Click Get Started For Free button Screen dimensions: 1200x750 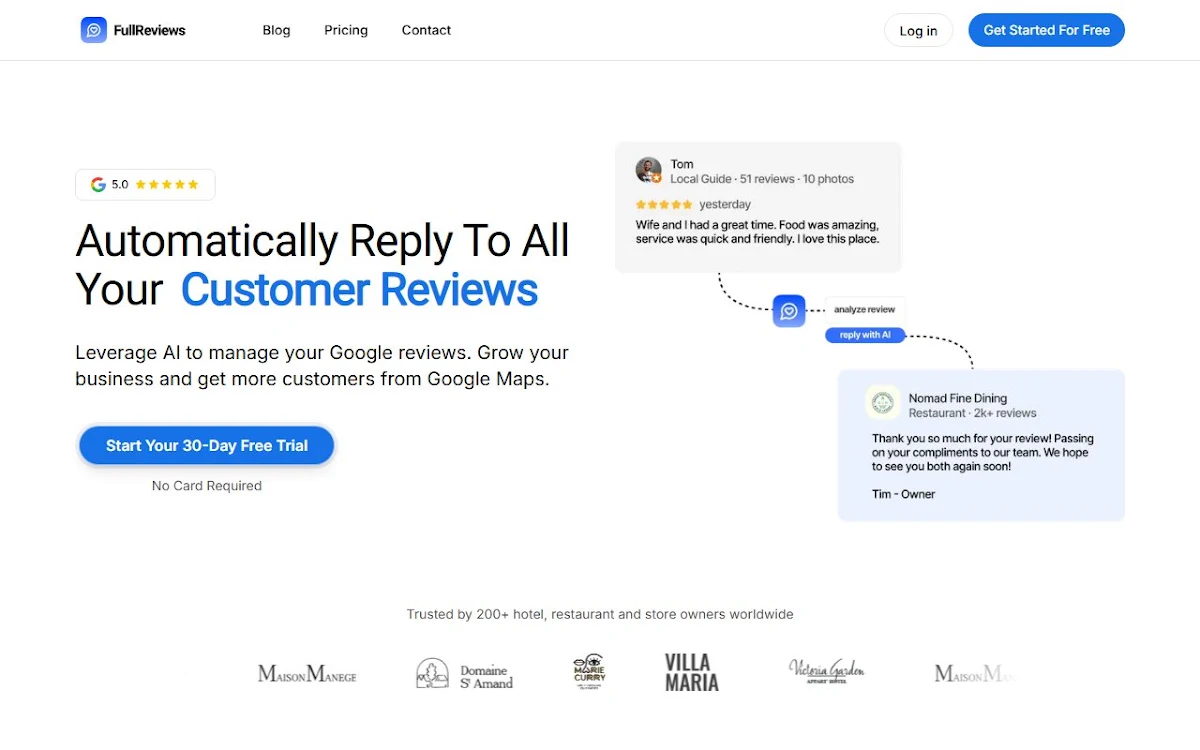click(1046, 30)
